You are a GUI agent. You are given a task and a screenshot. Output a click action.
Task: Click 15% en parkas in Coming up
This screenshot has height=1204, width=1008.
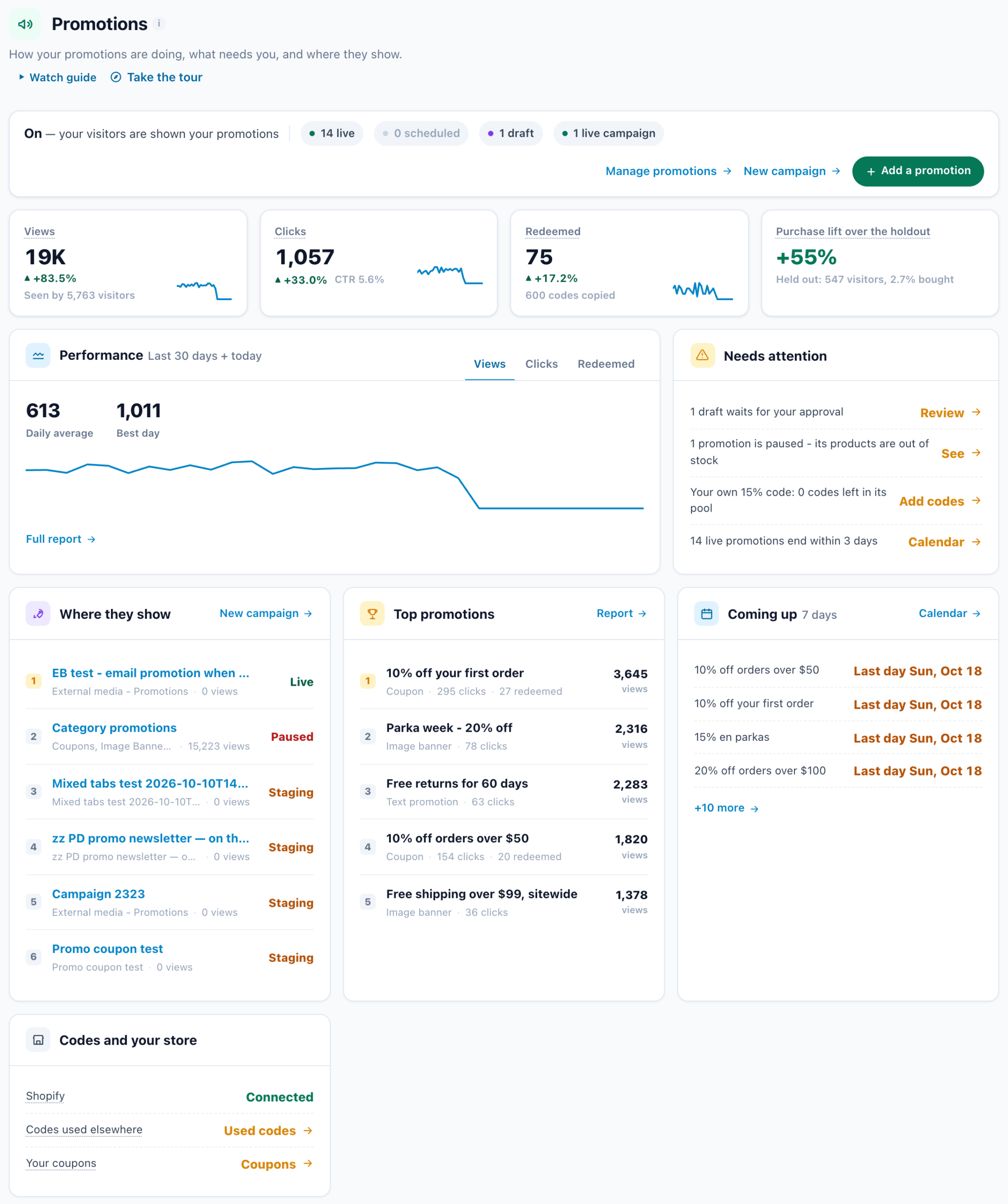pyautogui.click(x=731, y=737)
